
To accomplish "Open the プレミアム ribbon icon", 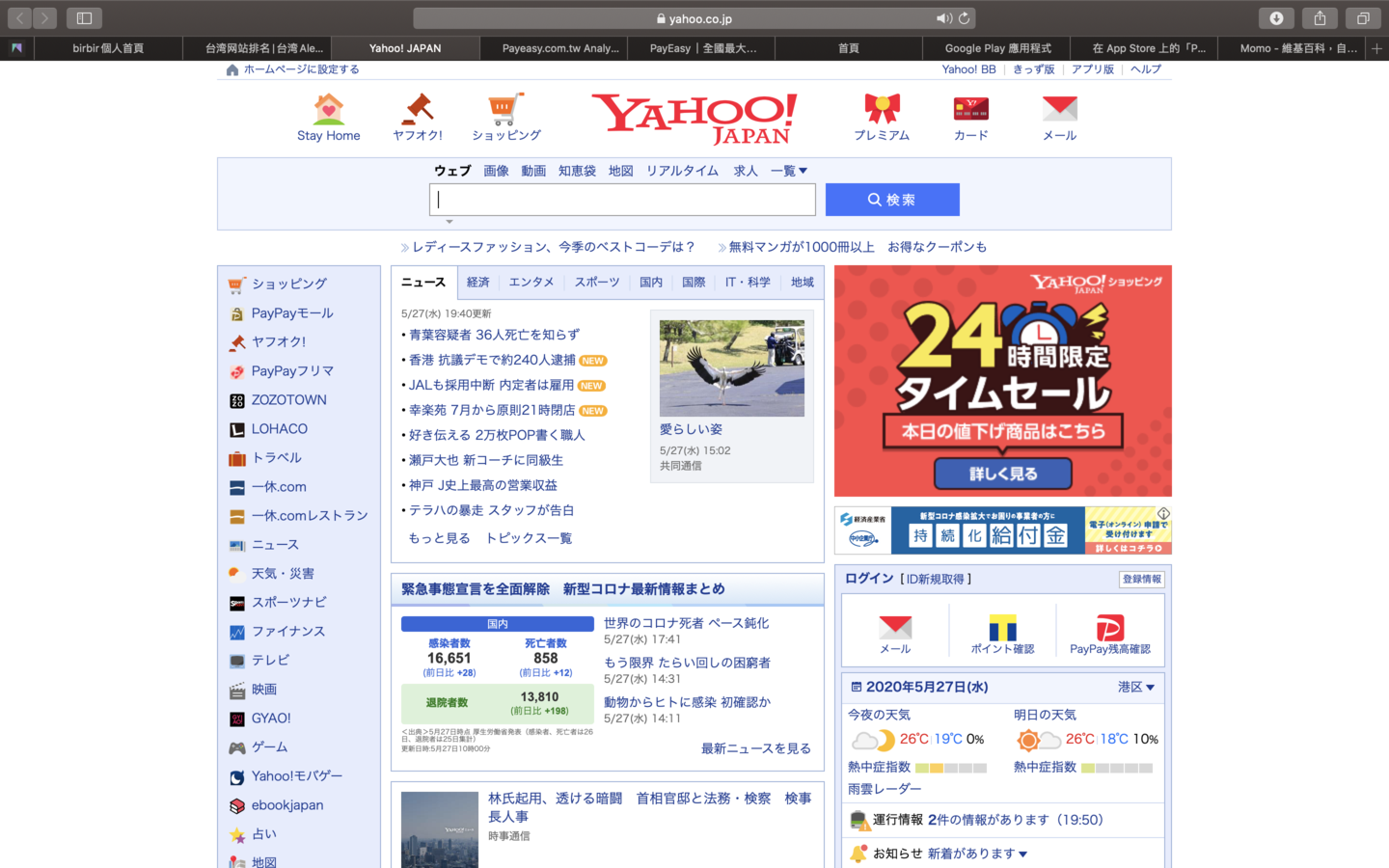I will tap(882, 109).
